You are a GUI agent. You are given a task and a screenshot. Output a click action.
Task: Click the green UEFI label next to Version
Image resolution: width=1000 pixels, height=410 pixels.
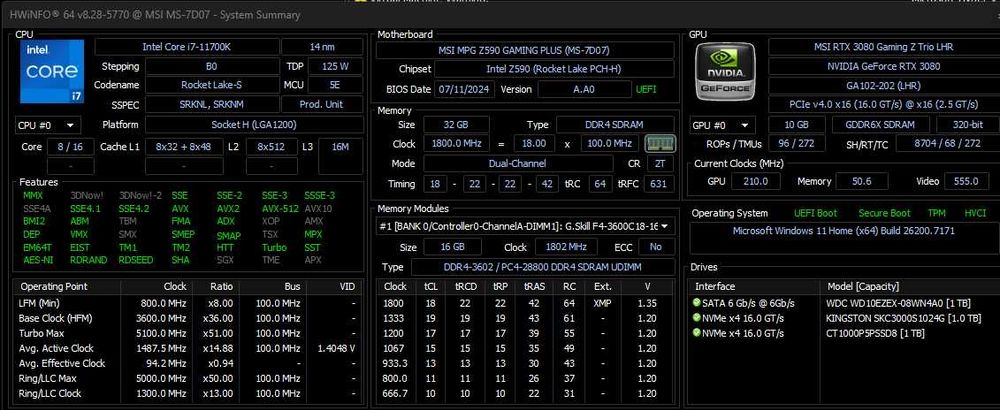point(646,89)
